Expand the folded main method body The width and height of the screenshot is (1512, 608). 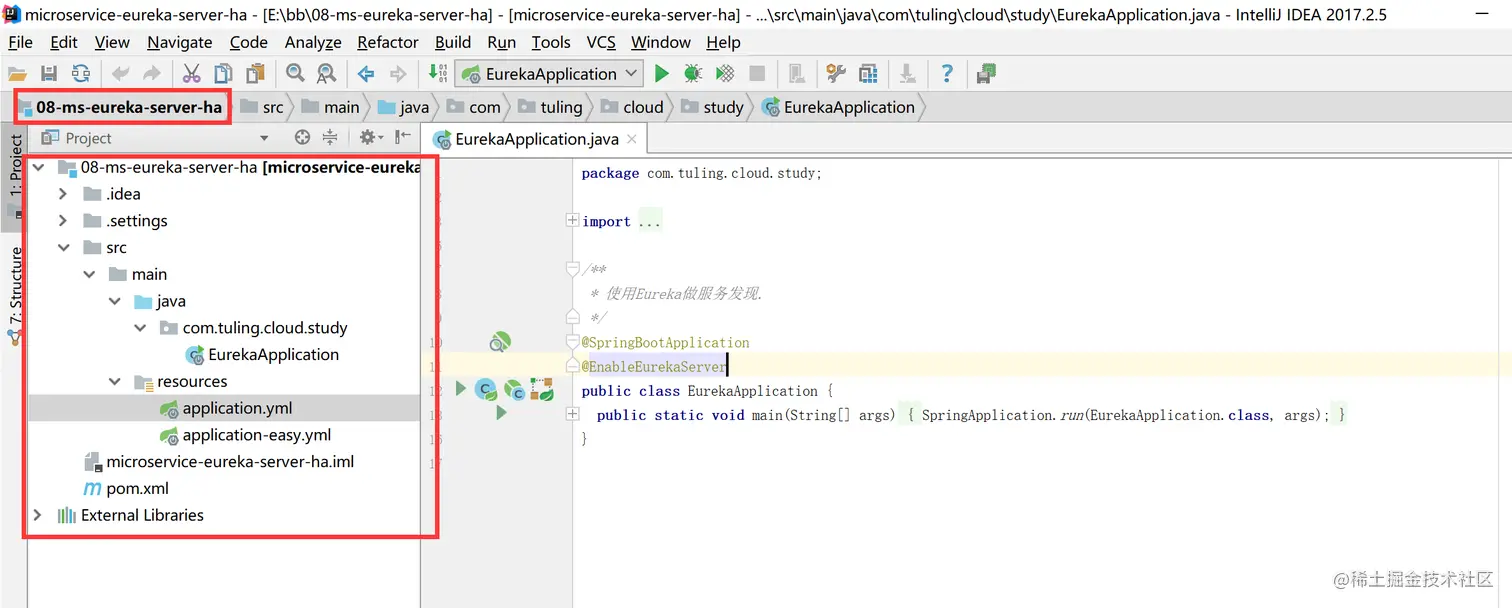point(573,414)
